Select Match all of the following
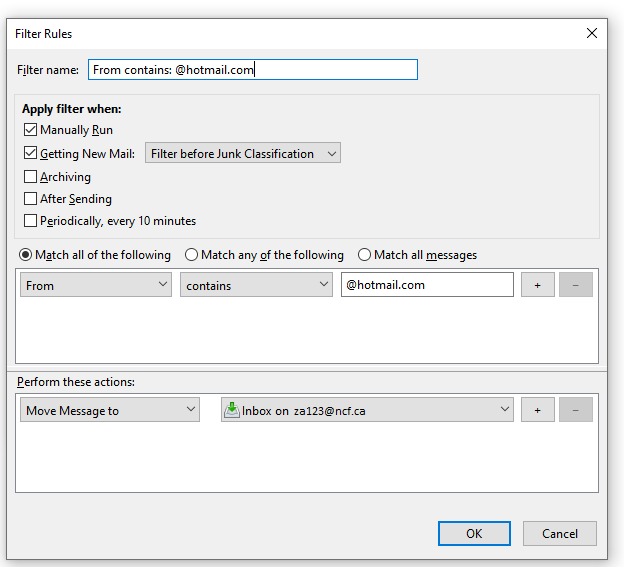 pyautogui.click(x=25, y=255)
